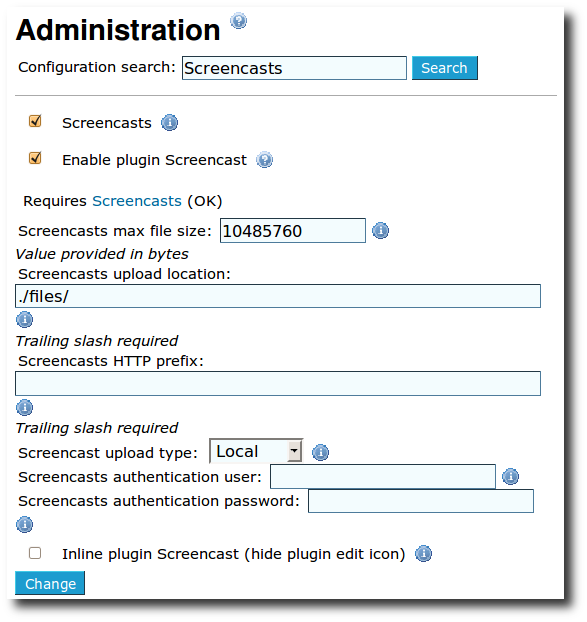Open info icon next to Screencasts checkbox

[169, 123]
